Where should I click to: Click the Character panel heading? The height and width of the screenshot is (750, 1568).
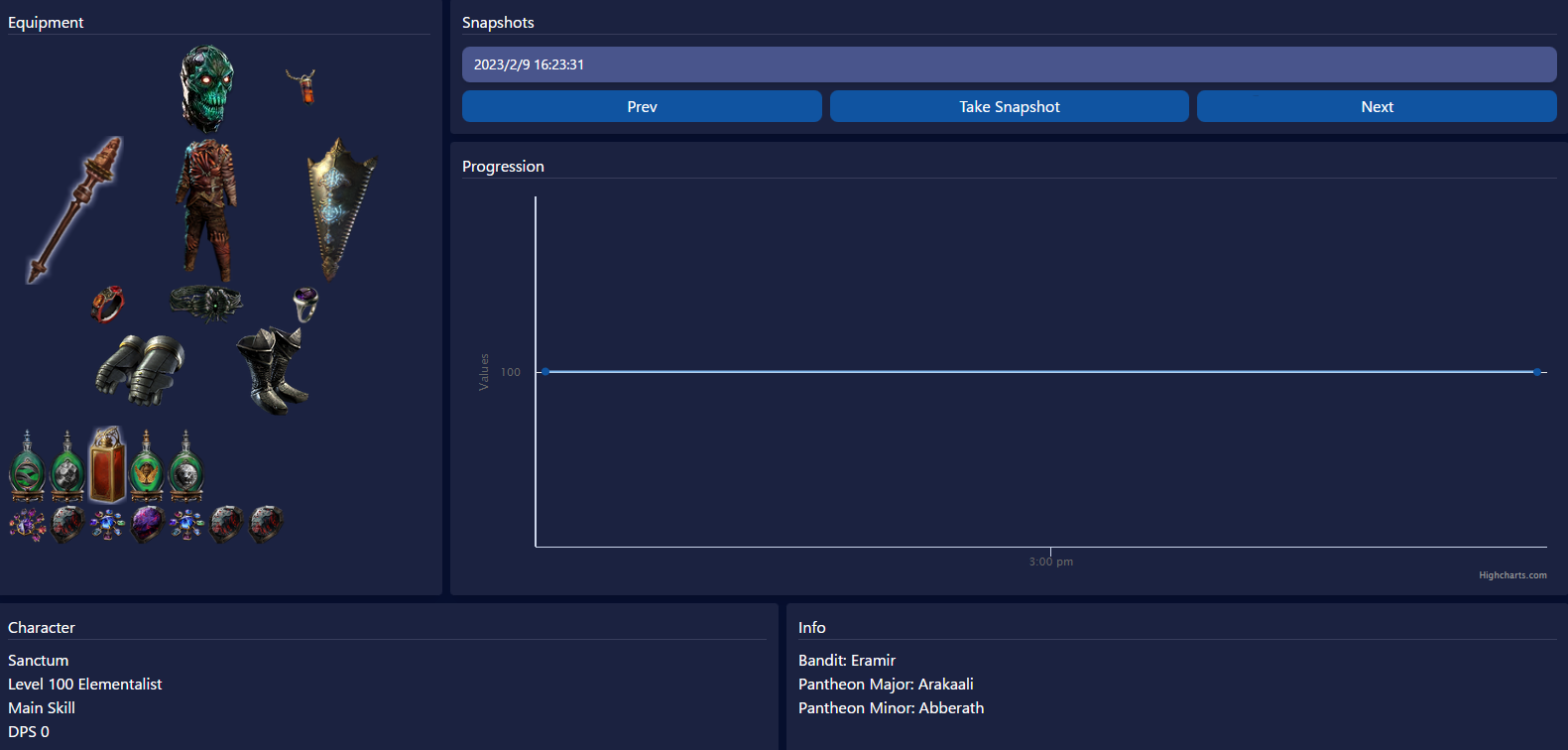coord(42,627)
